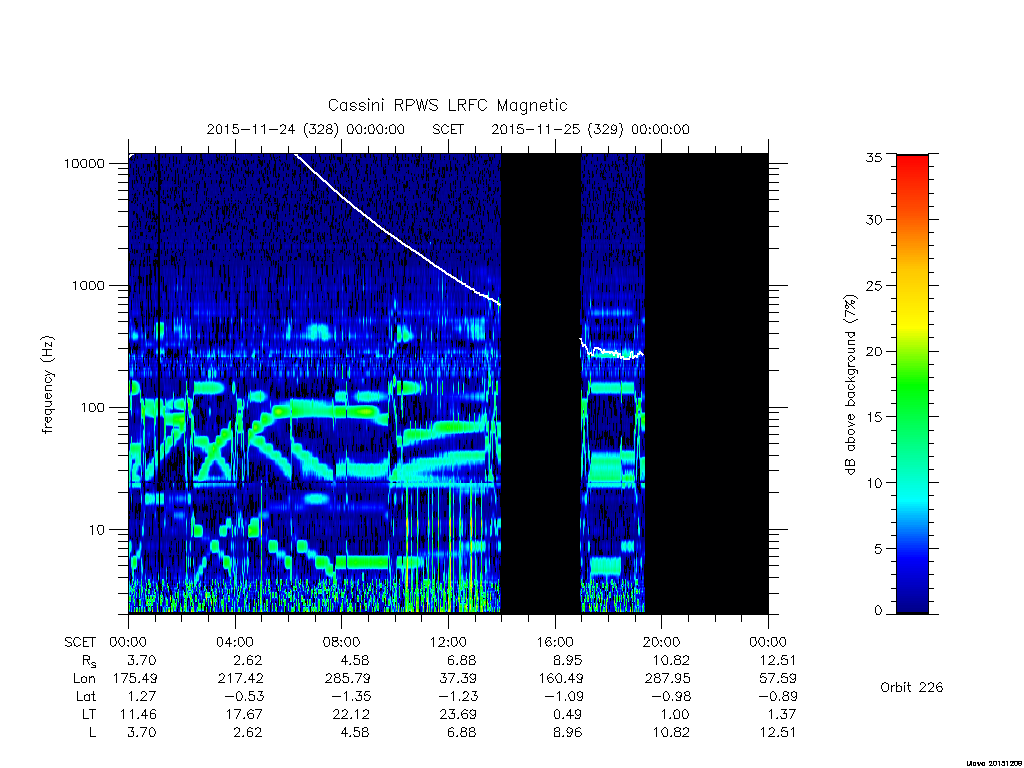Click the SCET row header label

[80, 642]
